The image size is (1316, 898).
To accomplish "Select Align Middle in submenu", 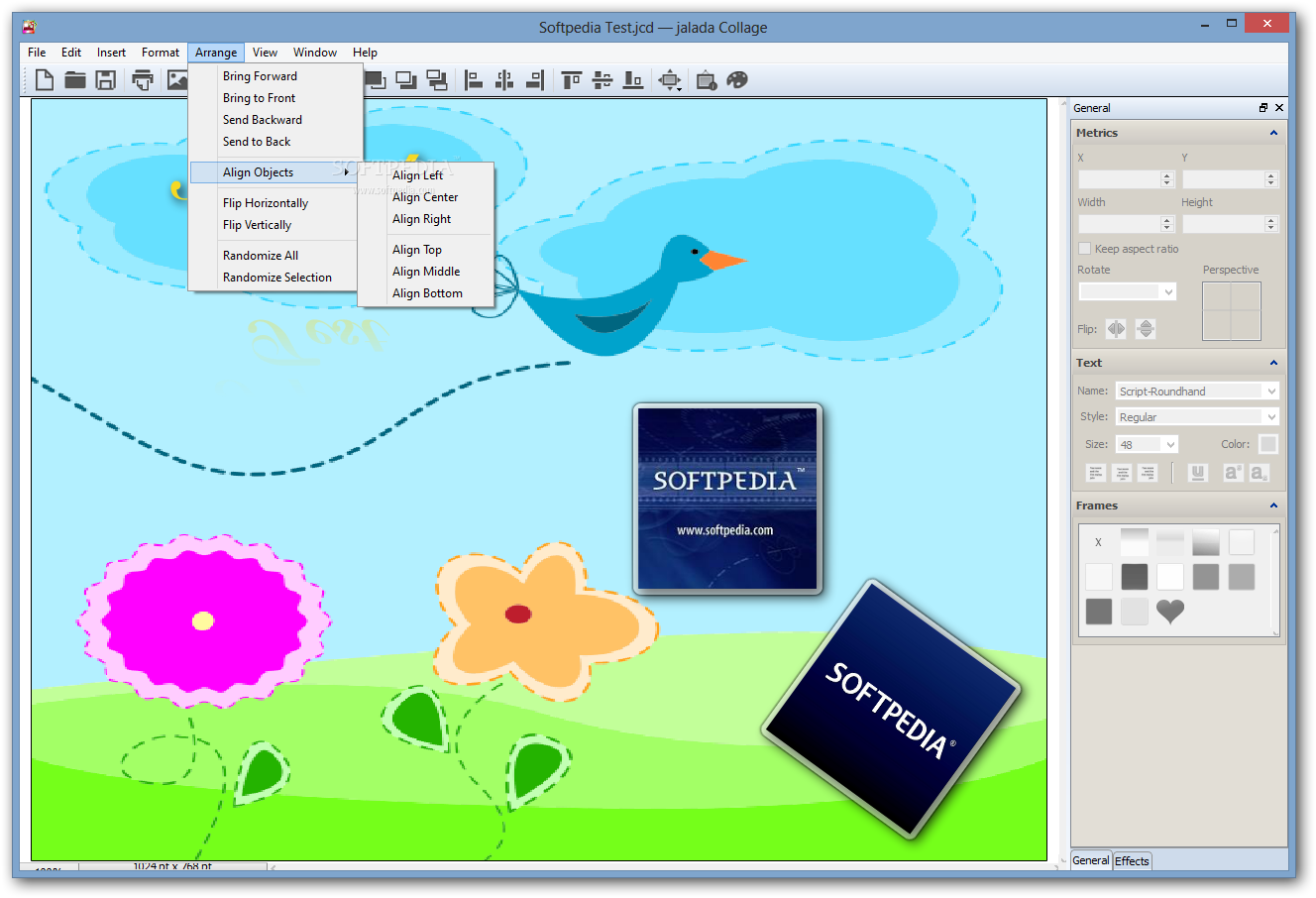I will [x=426, y=272].
